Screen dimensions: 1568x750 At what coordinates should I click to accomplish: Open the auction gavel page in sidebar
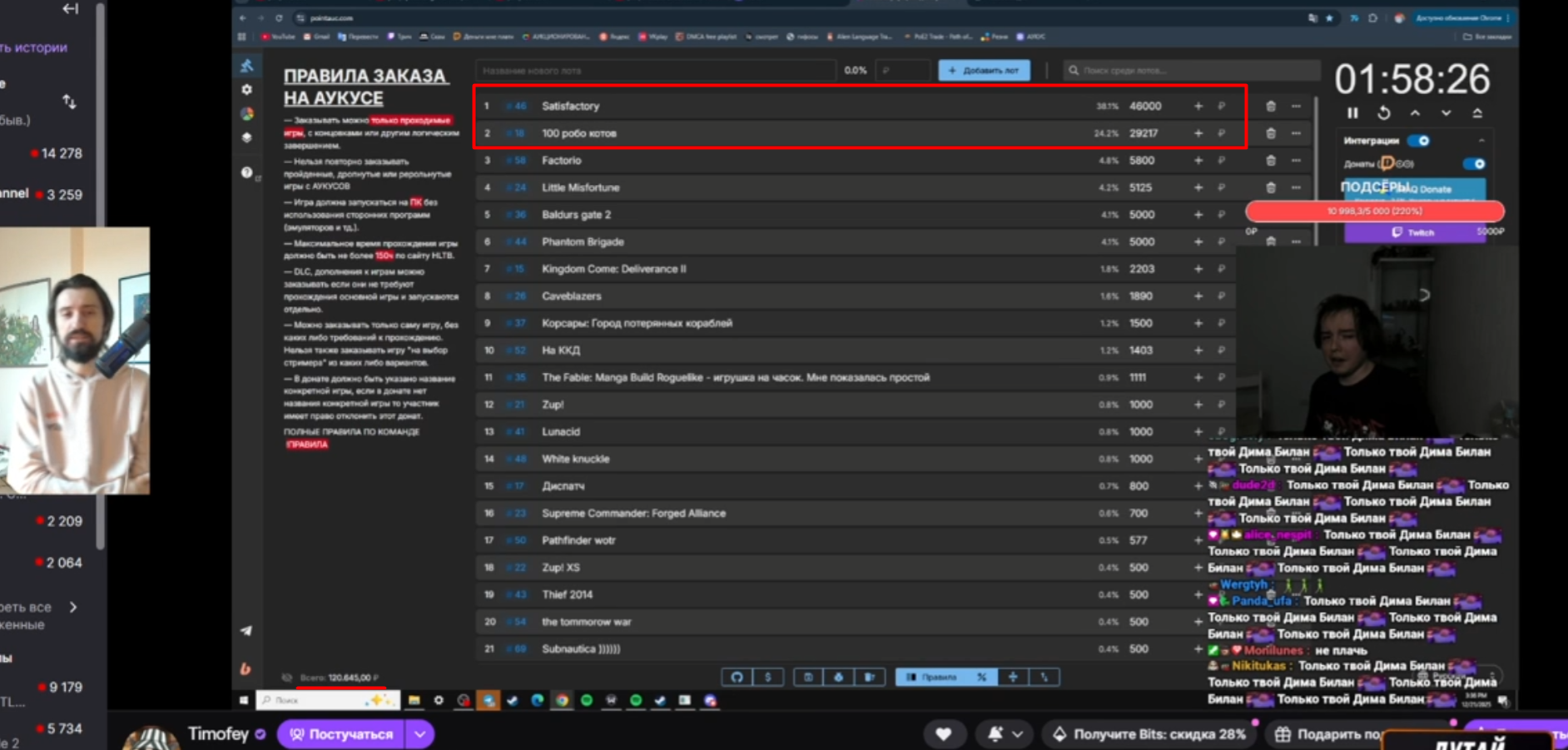(246, 65)
